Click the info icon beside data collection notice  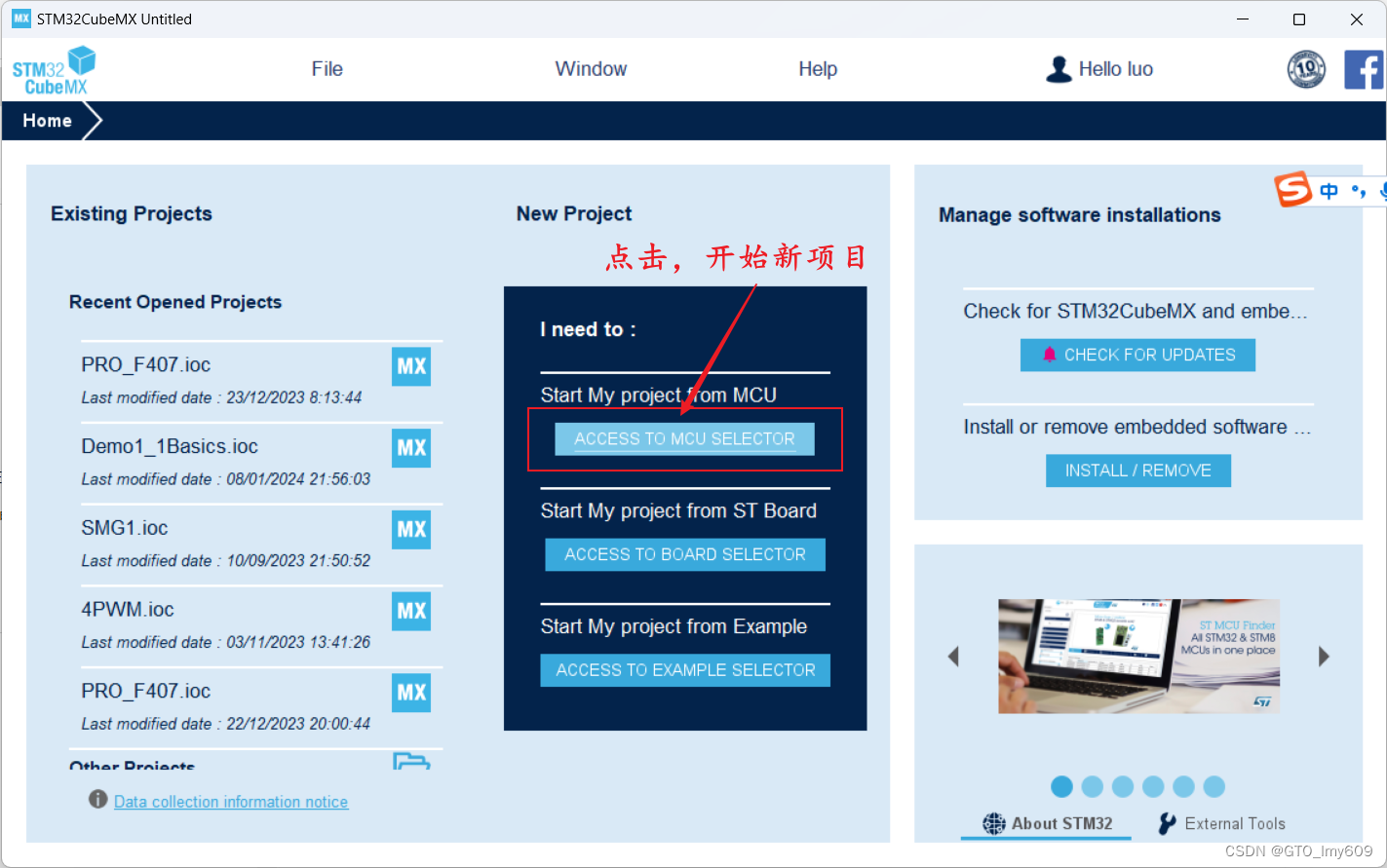(x=97, y=799)
